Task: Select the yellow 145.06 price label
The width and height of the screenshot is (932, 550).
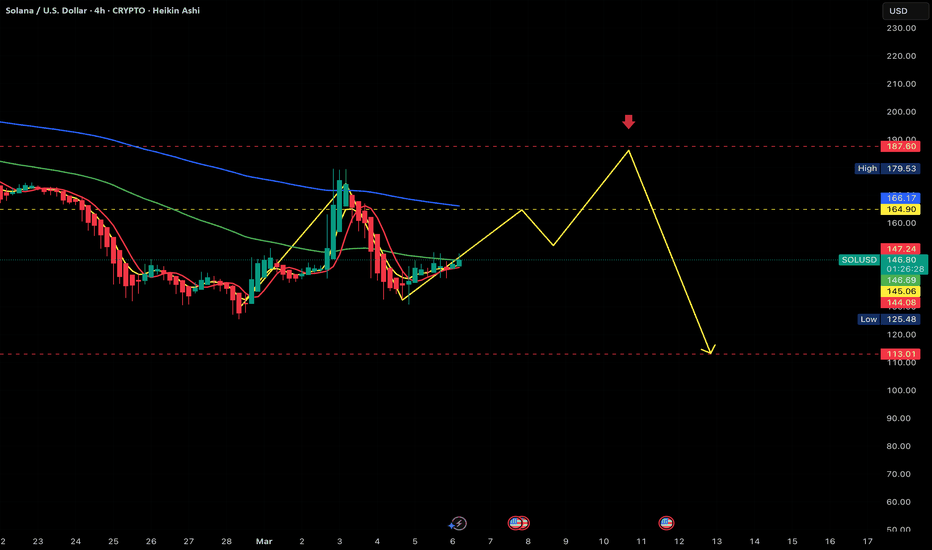Action: pyautogui.click(x=900, y=291)
